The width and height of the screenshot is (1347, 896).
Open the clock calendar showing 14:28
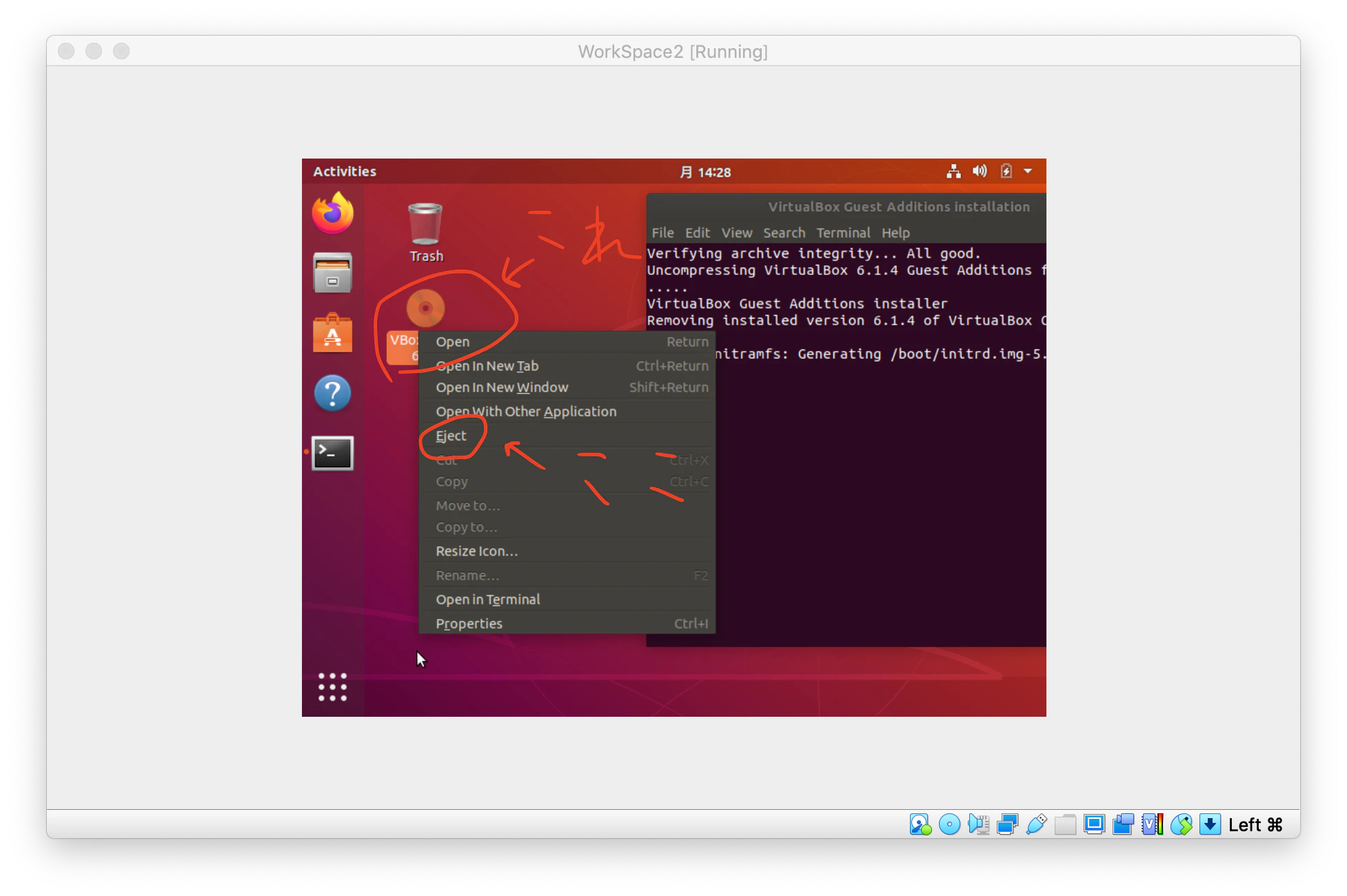[705, 172]
